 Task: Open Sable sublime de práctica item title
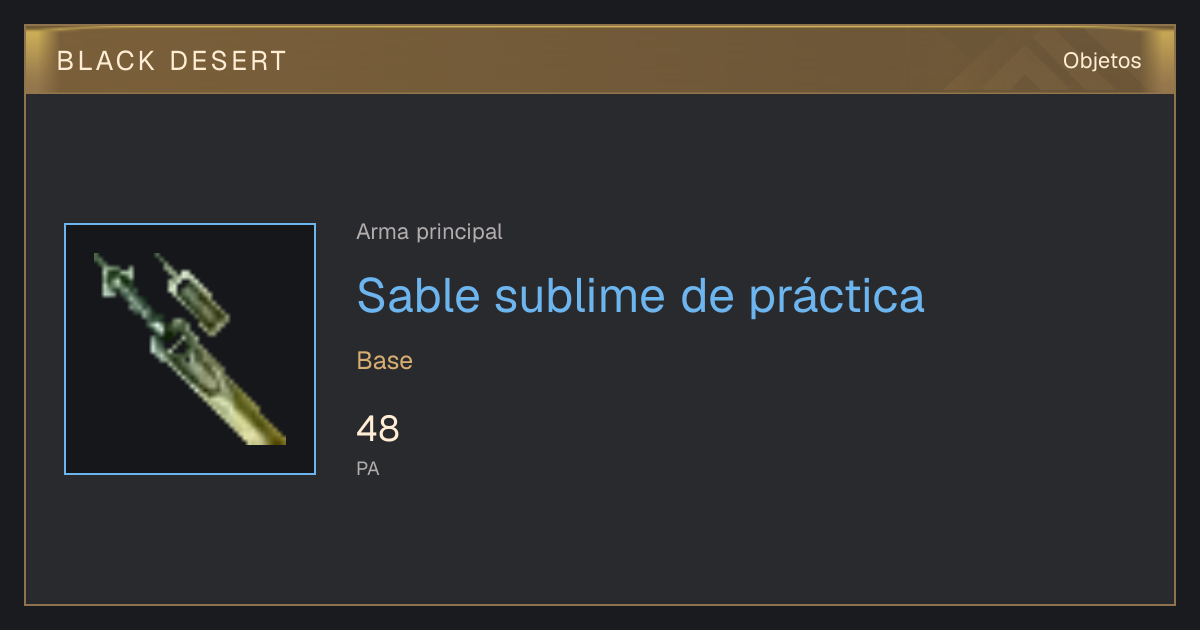[640, 296]
